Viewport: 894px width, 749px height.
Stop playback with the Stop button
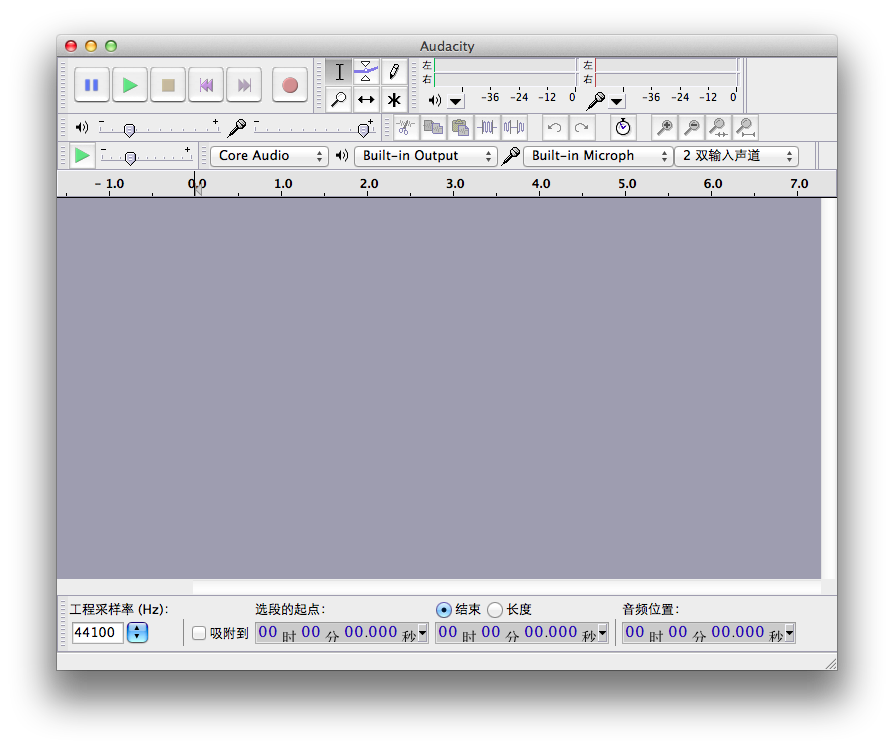[168, 86]
